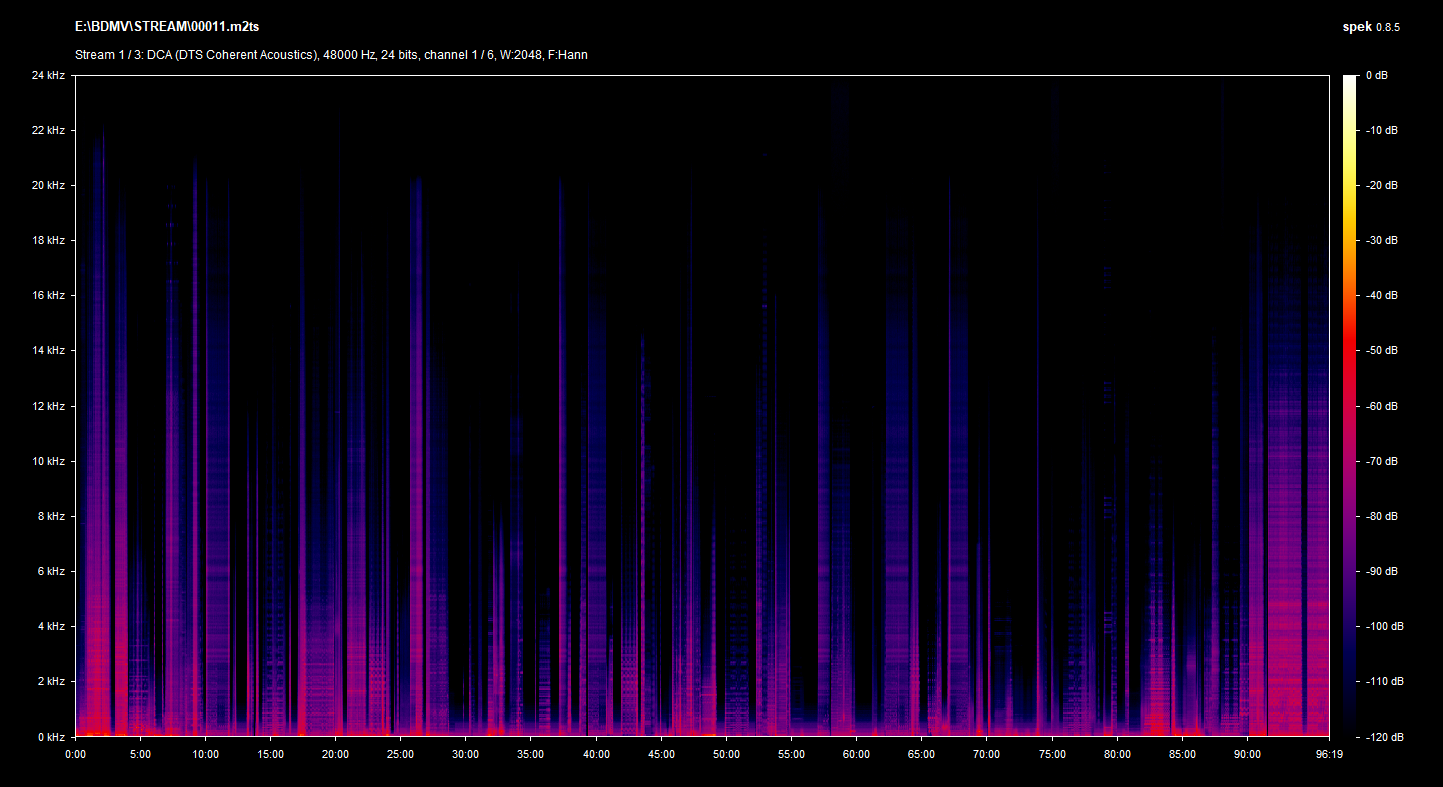1443x787 pixels.
Task: Click the 6 kHz frequency axis label
Action: pos(50,571)
